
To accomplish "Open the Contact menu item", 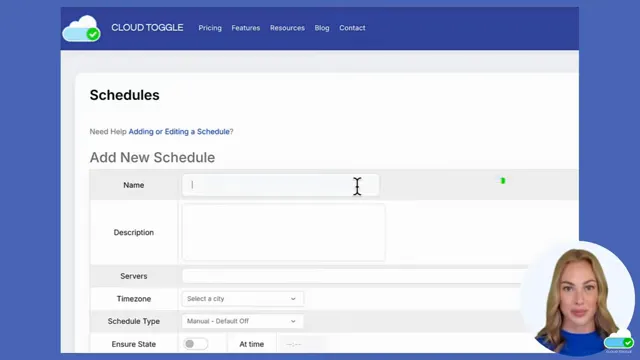I will pyautogui.click(x=352, y=28).
